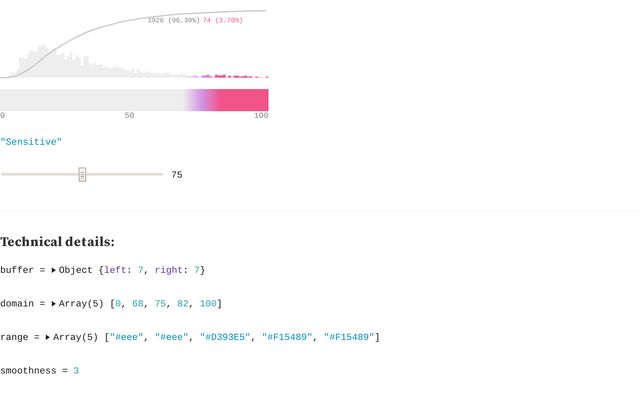Click the "Sensitive" string output

pyautogui.click(x=31, y=142)
